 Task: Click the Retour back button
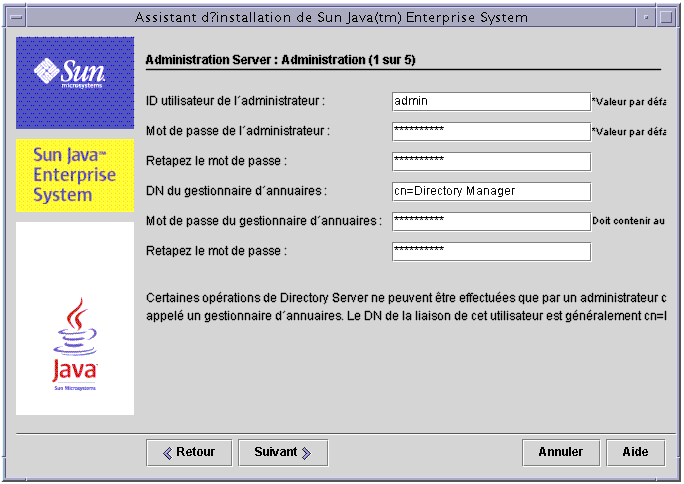[189, 453]
